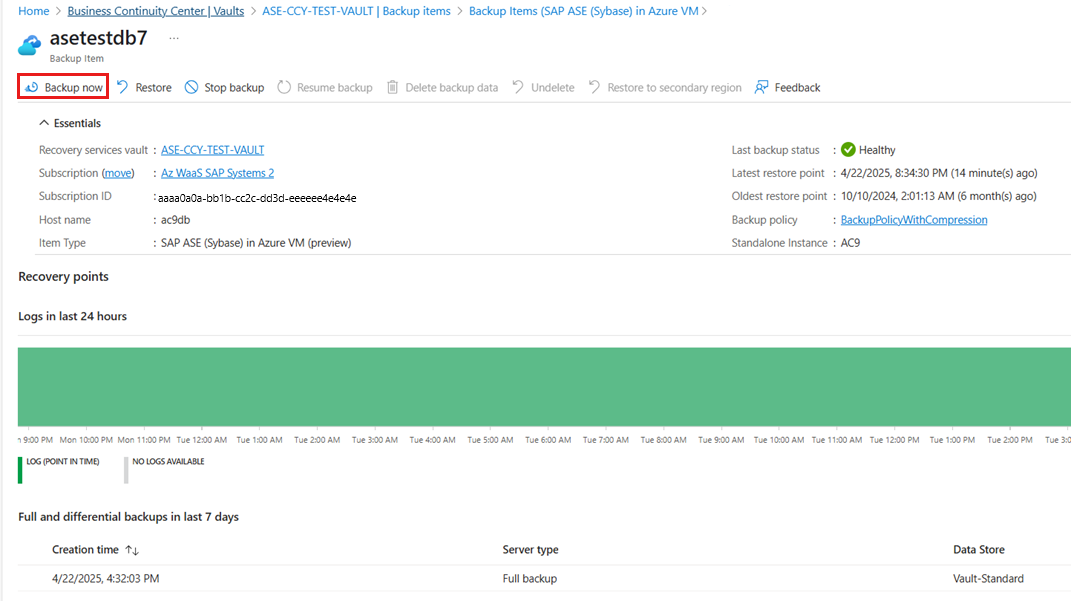Select the Full backup row from 4/22/2025
Screen dimensions: 1071x601
click(x=544, y=578)
